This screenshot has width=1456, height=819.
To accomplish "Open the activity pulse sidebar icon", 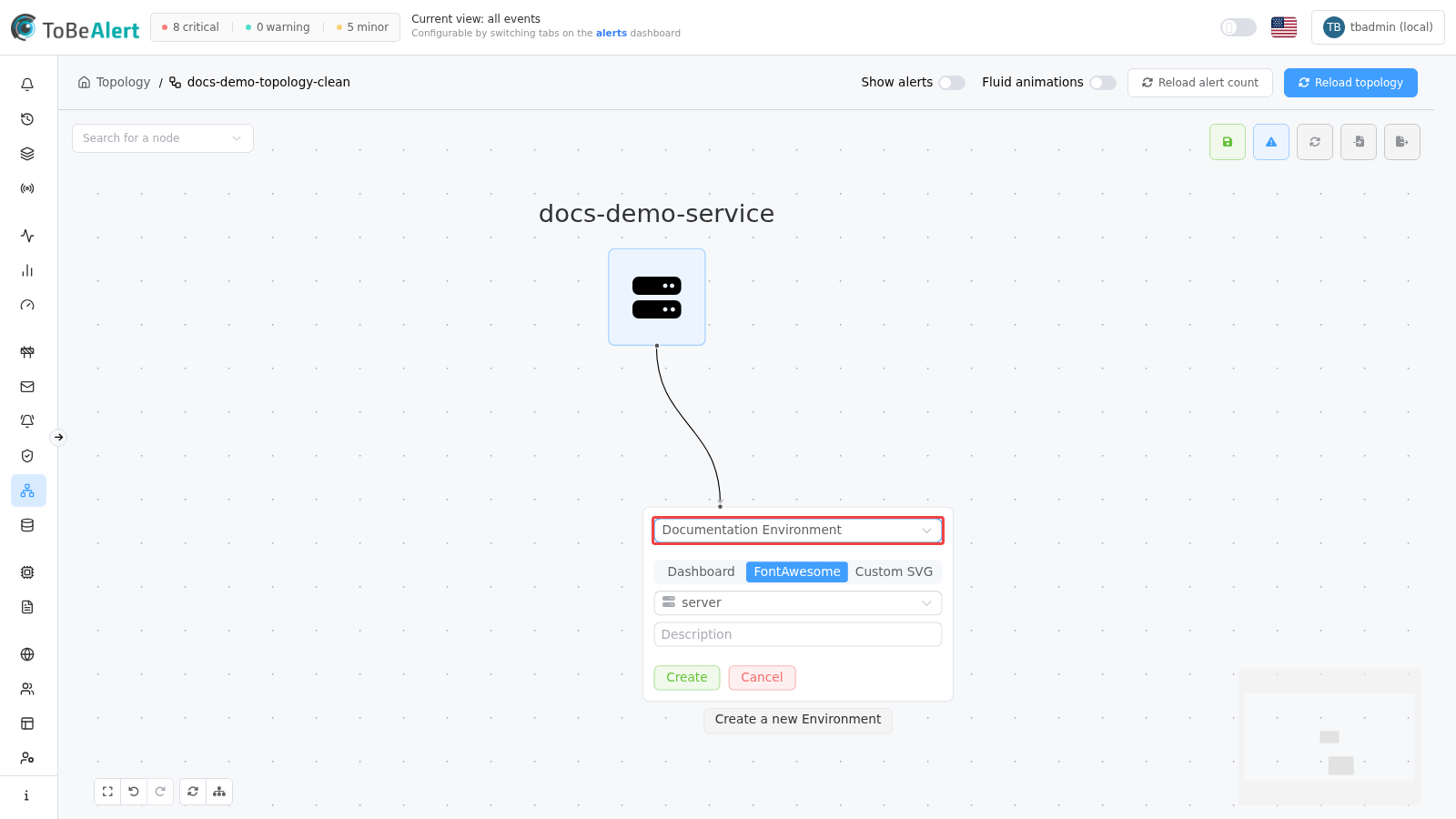I will click(x=27, y=236).
